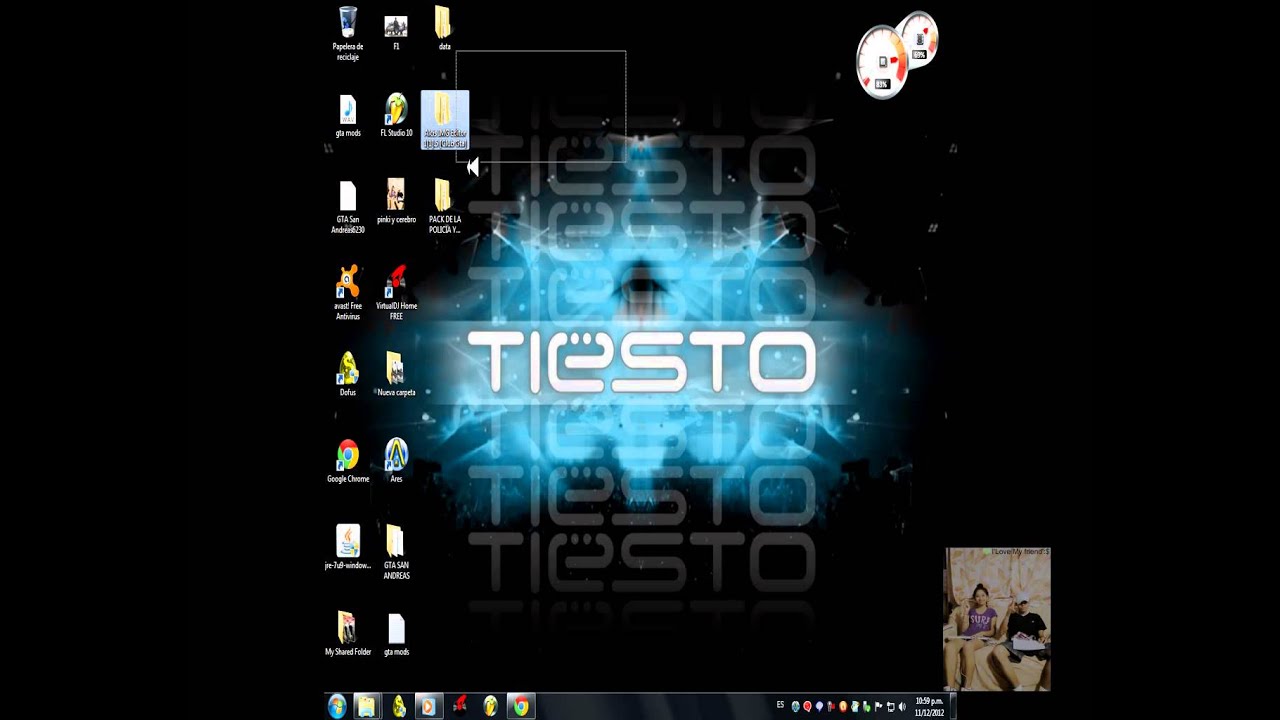
Task: Open the Papelera de reciclaje icon
Action: click(348, 35)
